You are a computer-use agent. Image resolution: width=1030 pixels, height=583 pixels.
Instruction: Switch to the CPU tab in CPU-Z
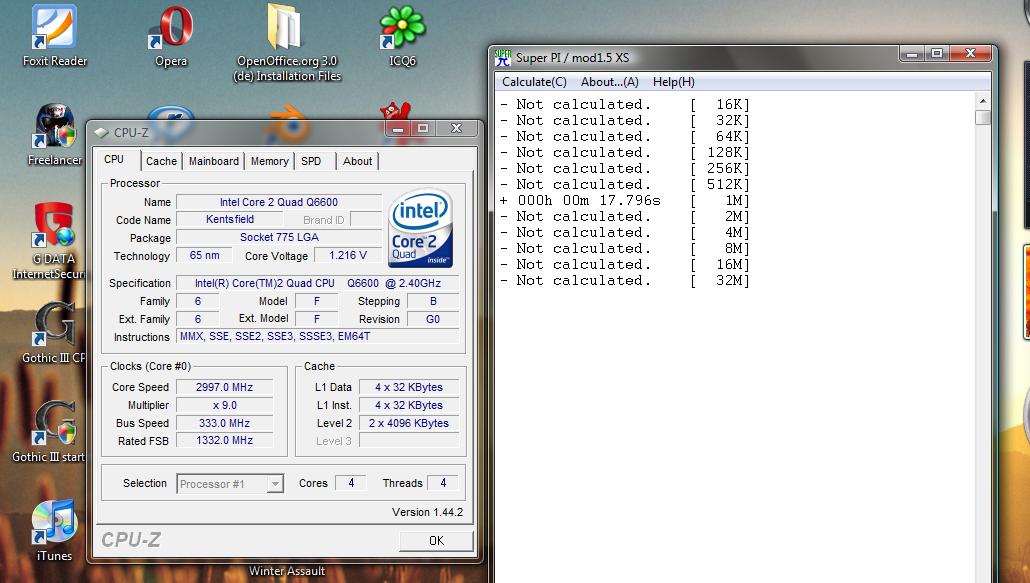114,160
